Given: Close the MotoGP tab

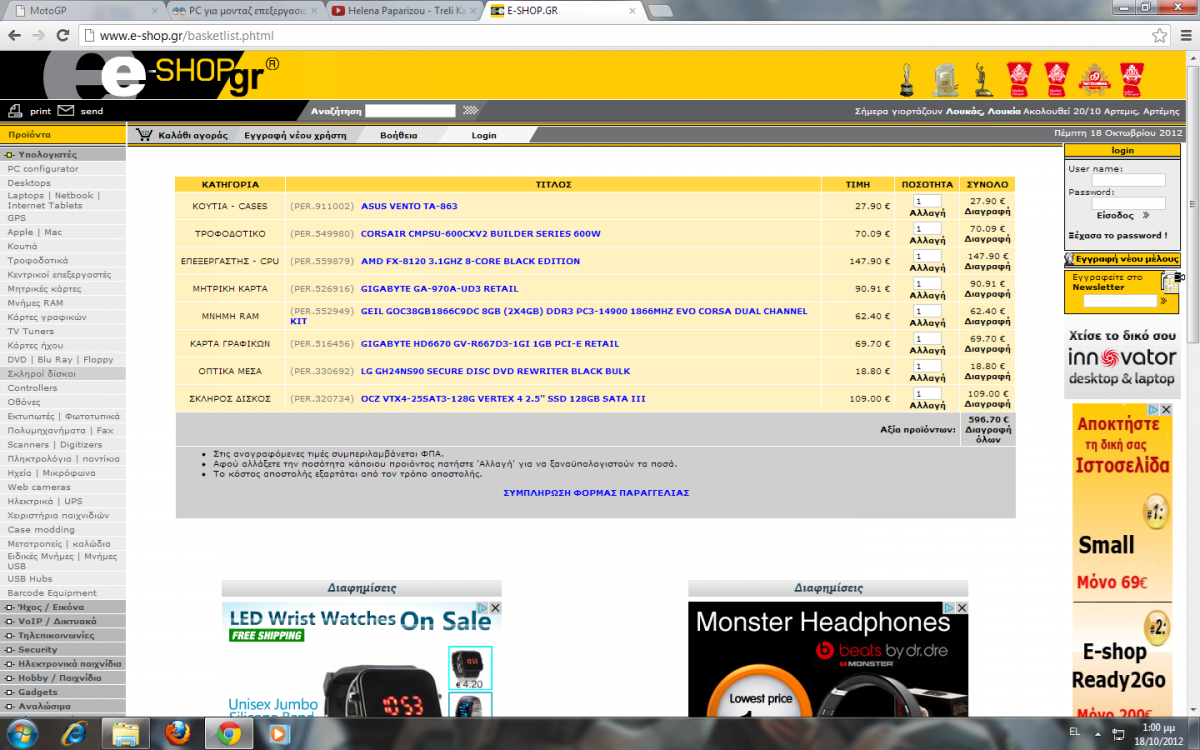Looking at the screenshot, I should 154,10.
